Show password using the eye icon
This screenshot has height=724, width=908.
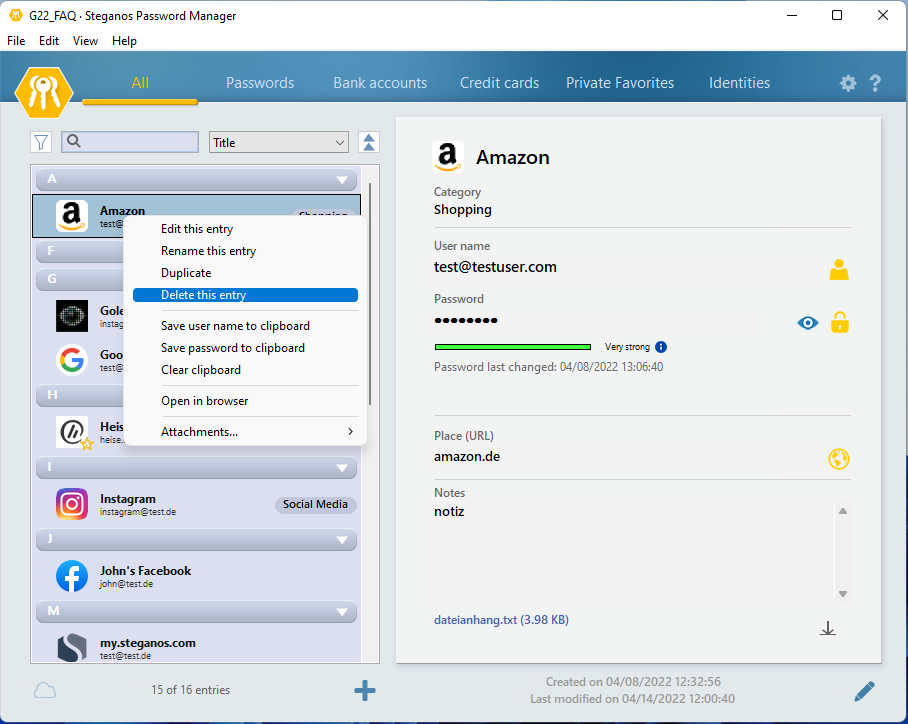(808, 323)
